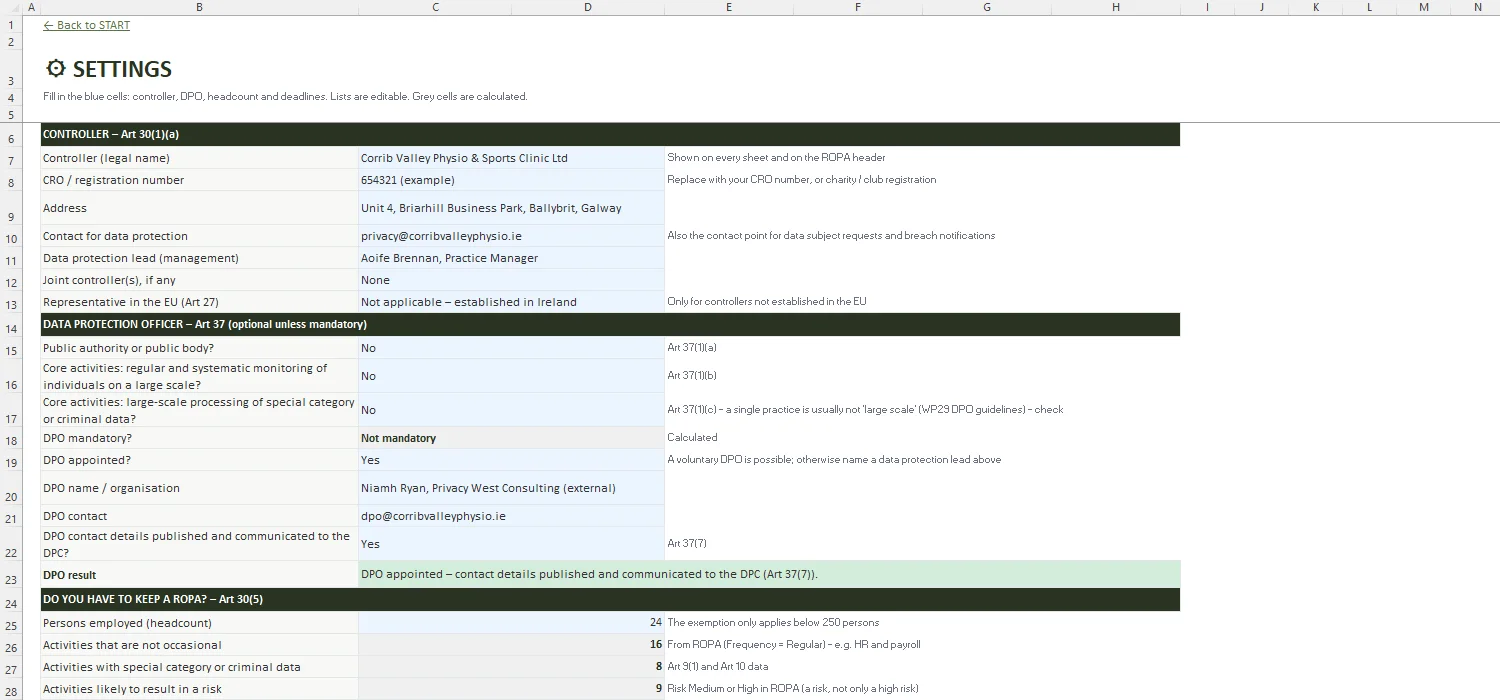
Task: Select column N header
Action: [1477, 7]
